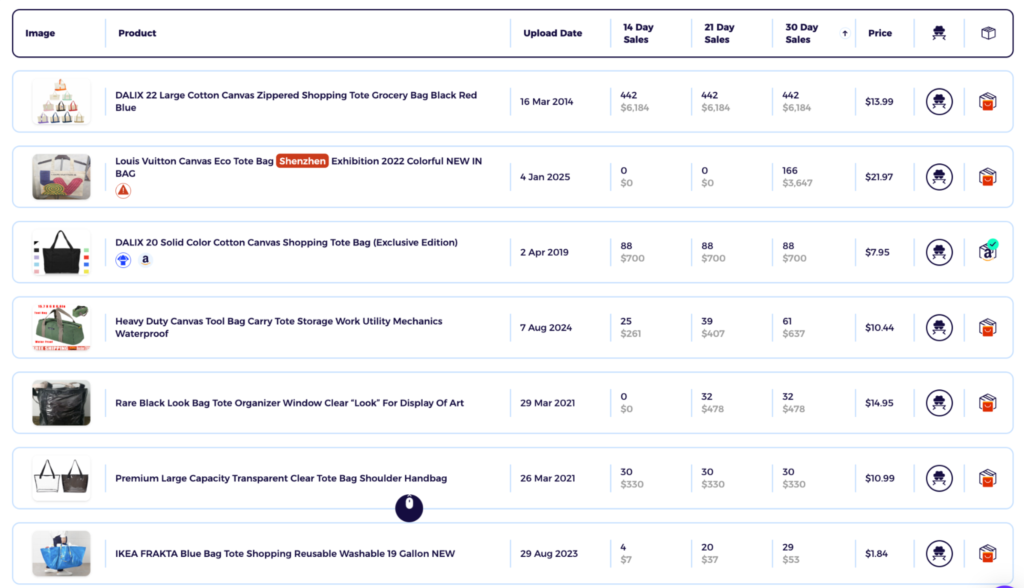The height and width of the screenshot is (588, 1024).
Task: Click spy icon for Premium Large Capacity Transparent row
Action: coord(939,478)
